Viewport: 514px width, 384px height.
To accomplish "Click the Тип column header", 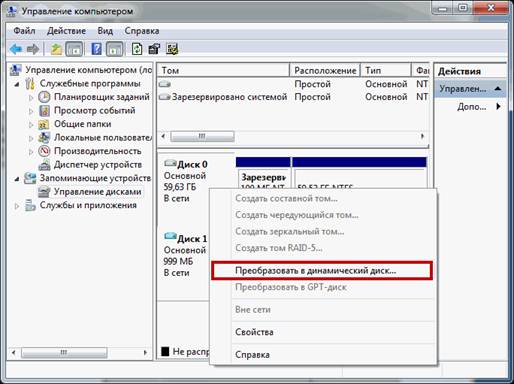I will (x=386, y=70).
